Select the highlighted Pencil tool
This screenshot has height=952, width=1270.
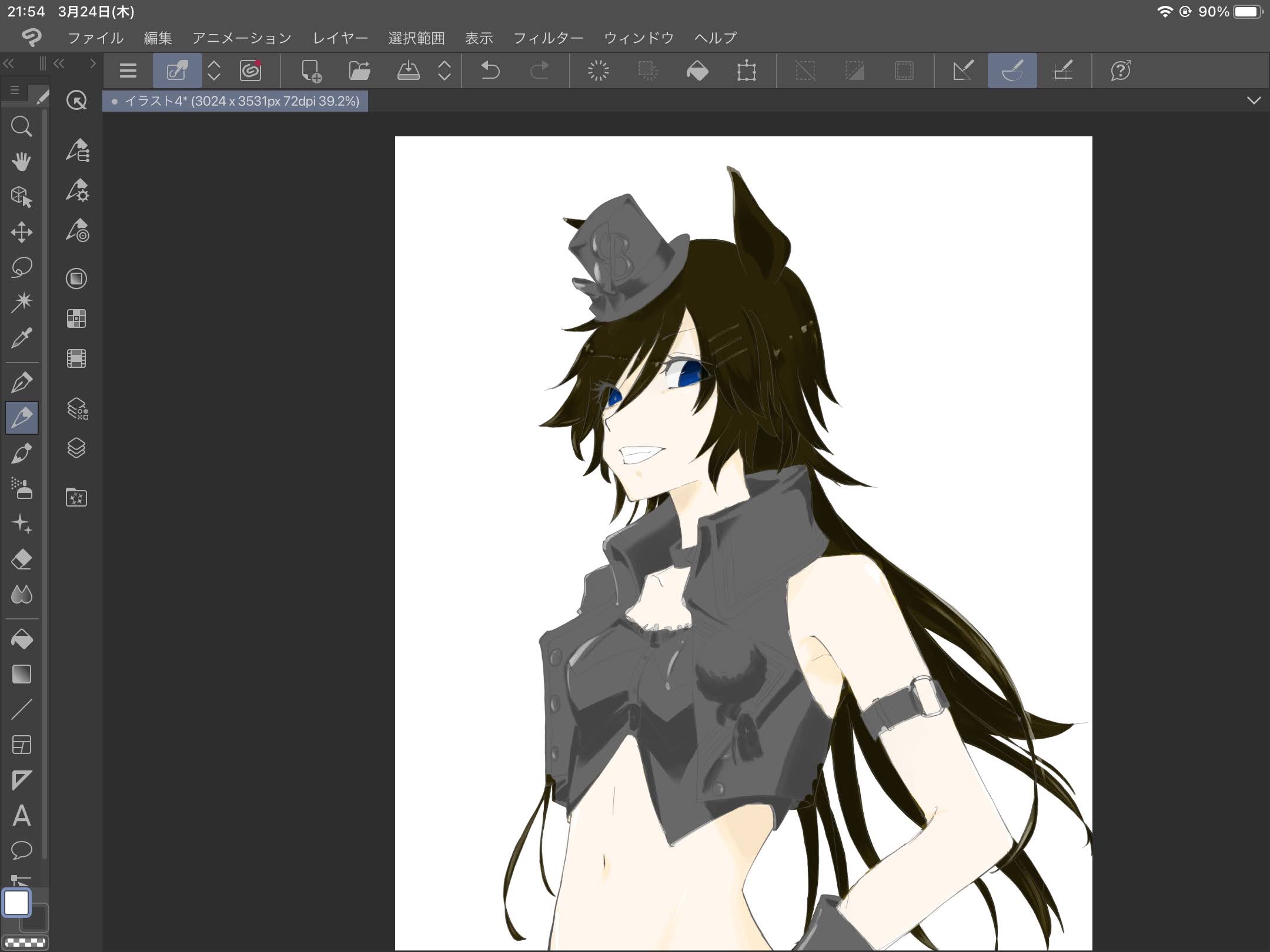tap(22, 418)
